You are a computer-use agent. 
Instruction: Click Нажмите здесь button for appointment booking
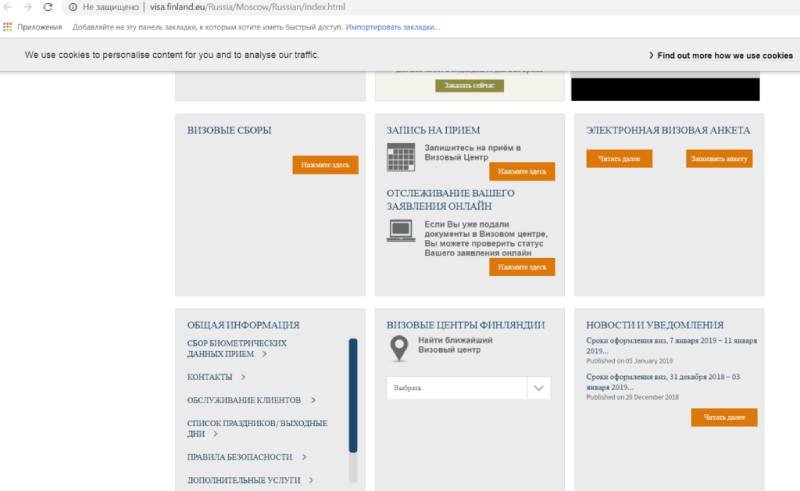522,171
